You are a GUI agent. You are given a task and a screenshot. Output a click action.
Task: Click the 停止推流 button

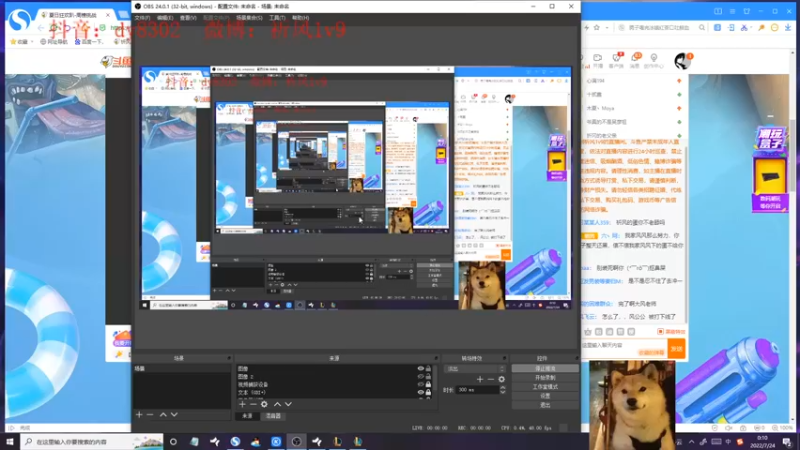click(545, 368)
